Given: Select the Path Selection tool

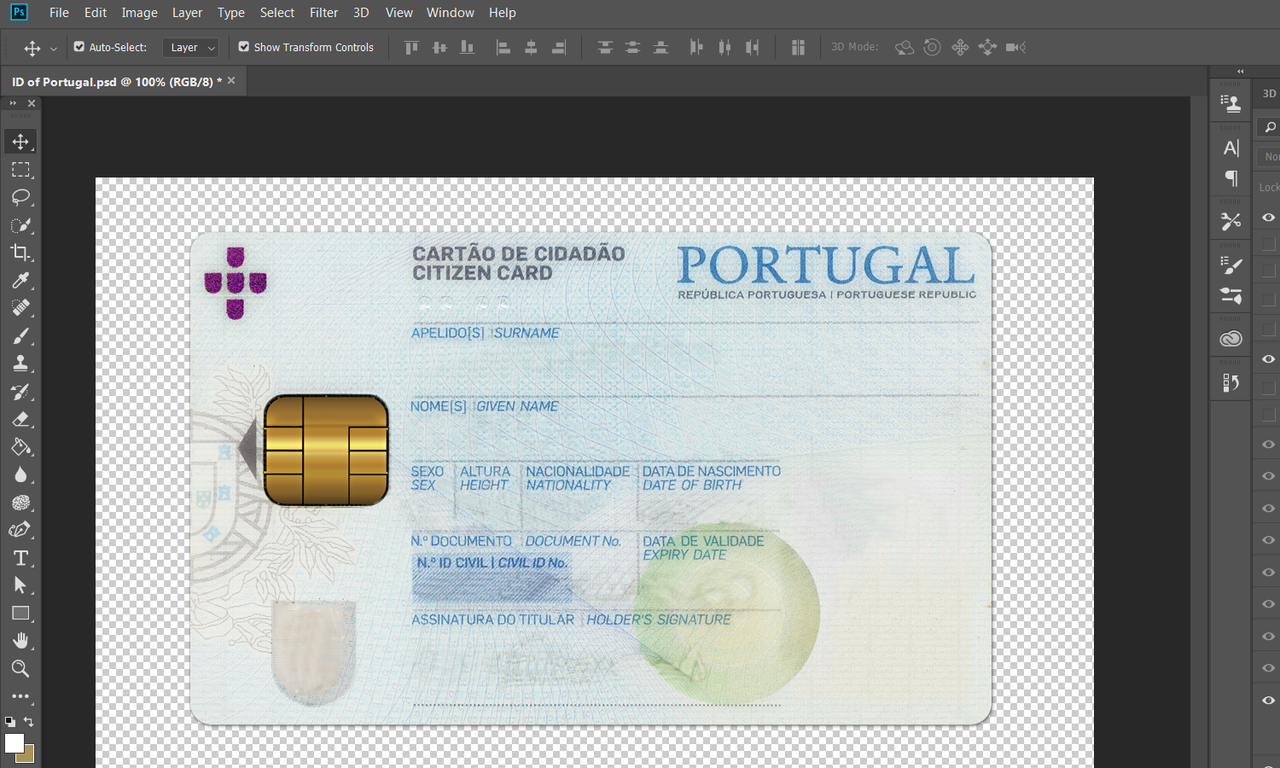Looking at the screenshot, I should 20,586.
